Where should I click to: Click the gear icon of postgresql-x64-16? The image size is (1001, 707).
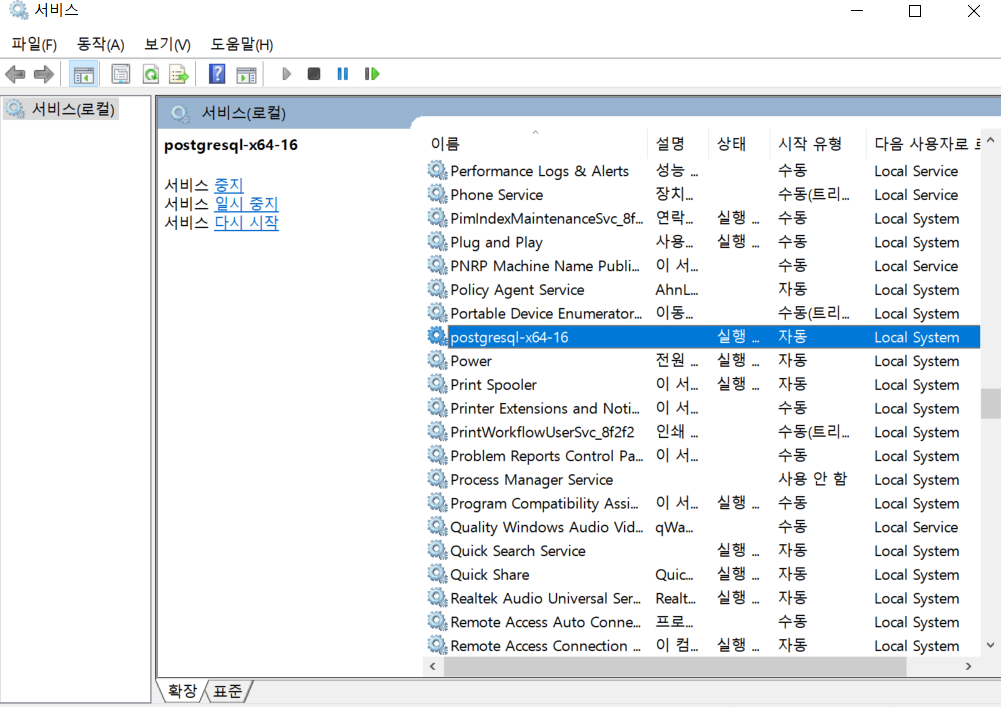(437, 337)
